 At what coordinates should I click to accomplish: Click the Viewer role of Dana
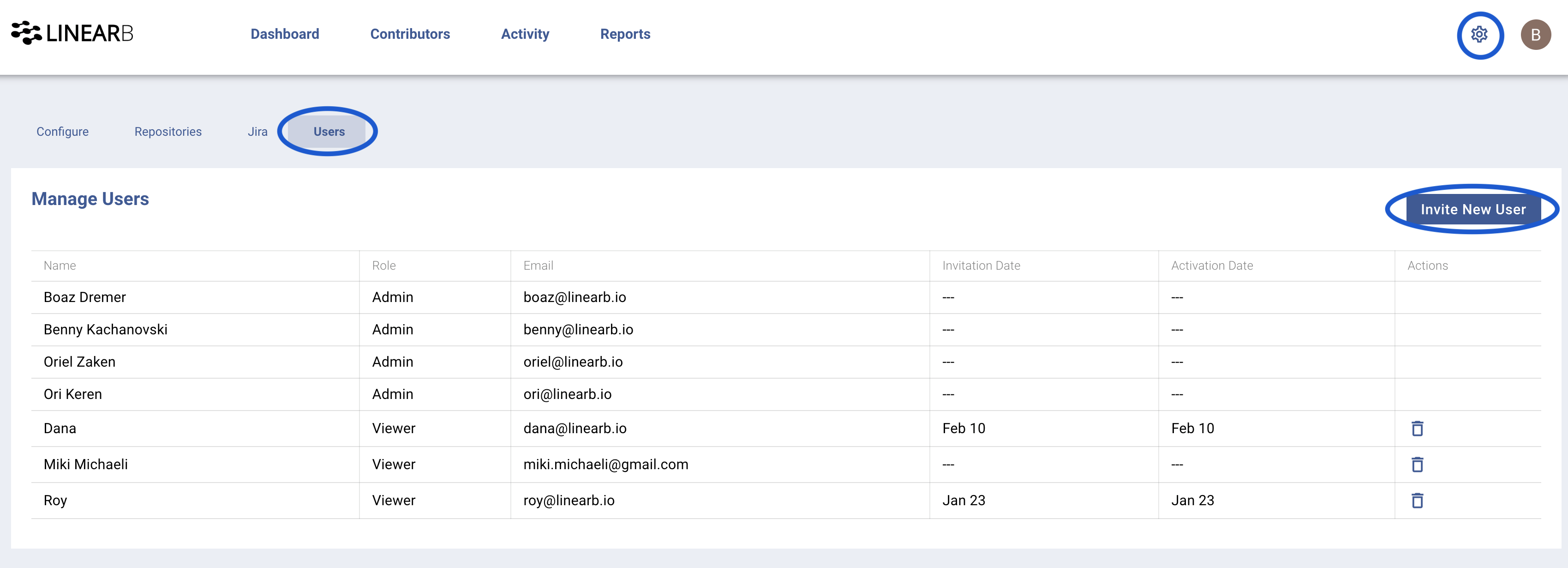(394, 429)
